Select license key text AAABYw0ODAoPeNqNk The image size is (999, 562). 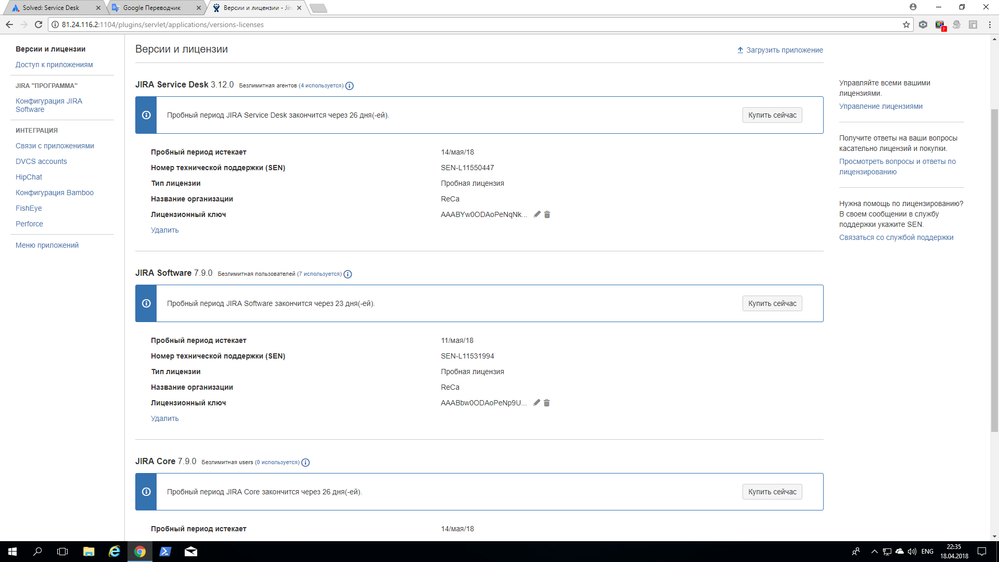[484, 215]
